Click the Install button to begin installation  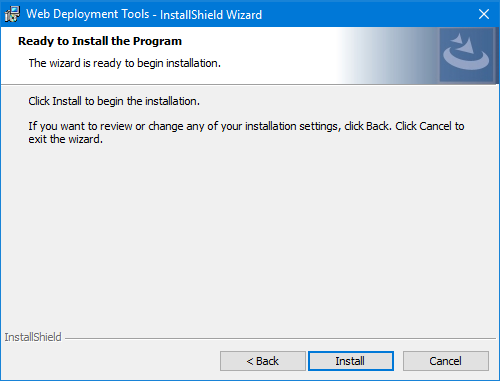click(351, 361)
